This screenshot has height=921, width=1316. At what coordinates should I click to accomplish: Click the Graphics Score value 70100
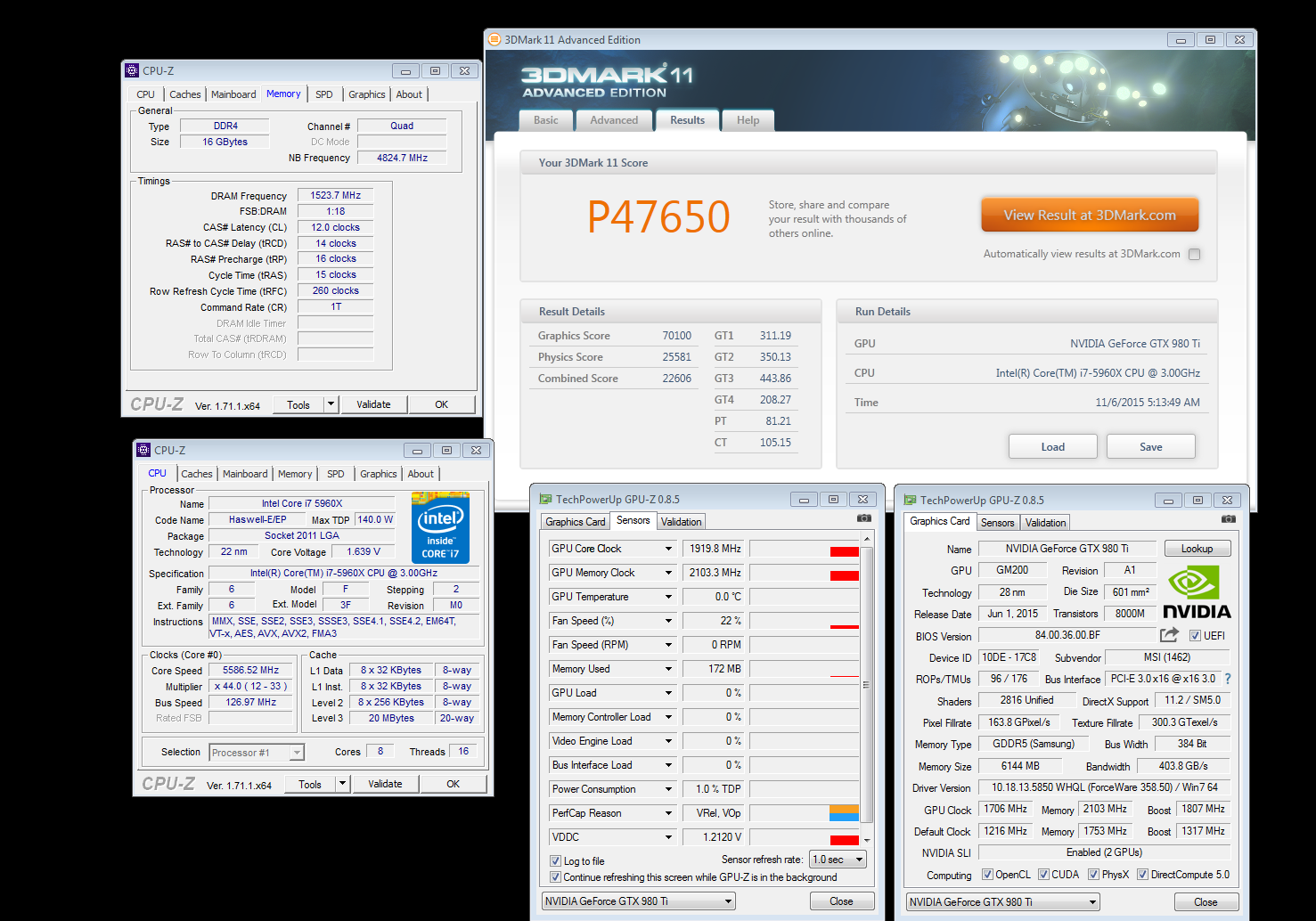(676, 336)
